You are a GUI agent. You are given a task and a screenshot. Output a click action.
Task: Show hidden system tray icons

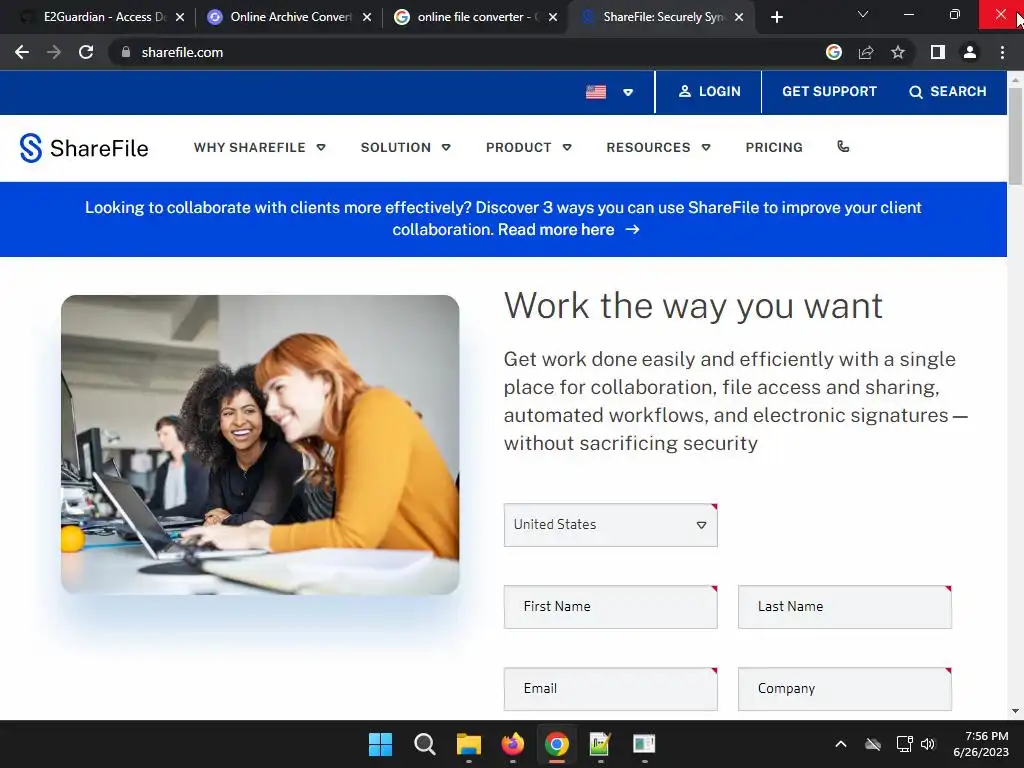coord(841,744)
